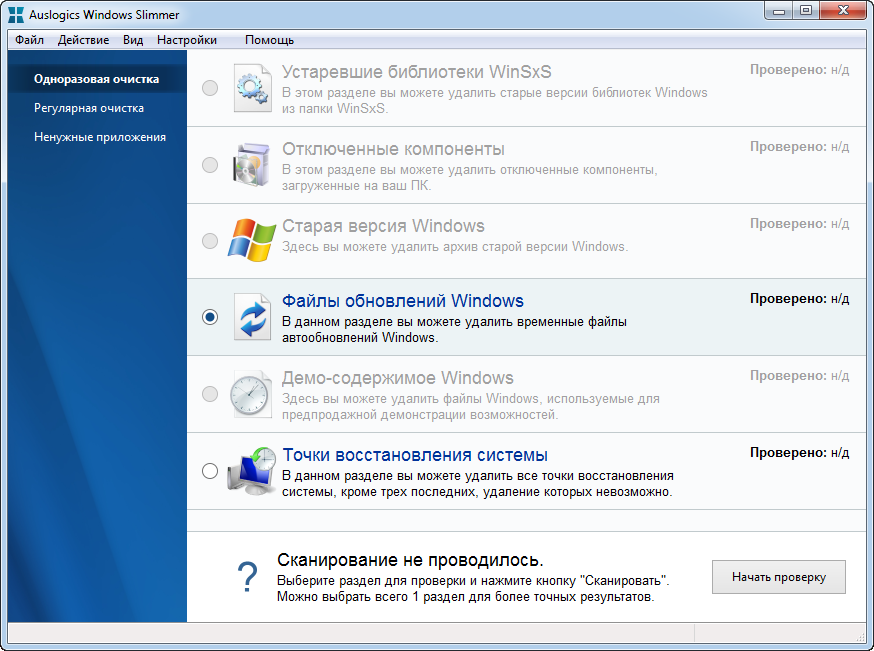The image size is (874, 651).
Task: Click the window resize grip in status bar
Action: [x=861, y=636]
